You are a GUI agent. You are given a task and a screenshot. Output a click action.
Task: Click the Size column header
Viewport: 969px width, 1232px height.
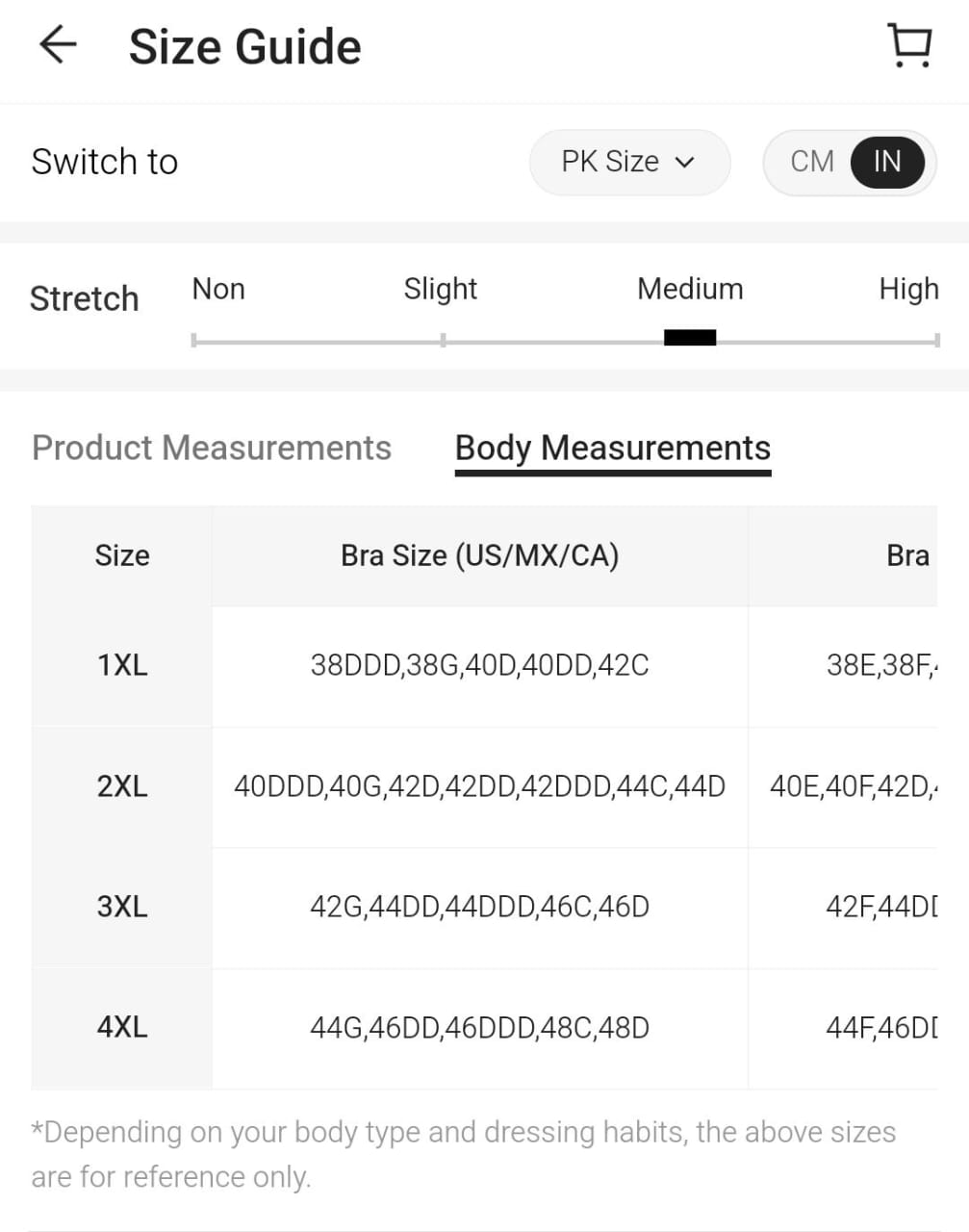122,555
